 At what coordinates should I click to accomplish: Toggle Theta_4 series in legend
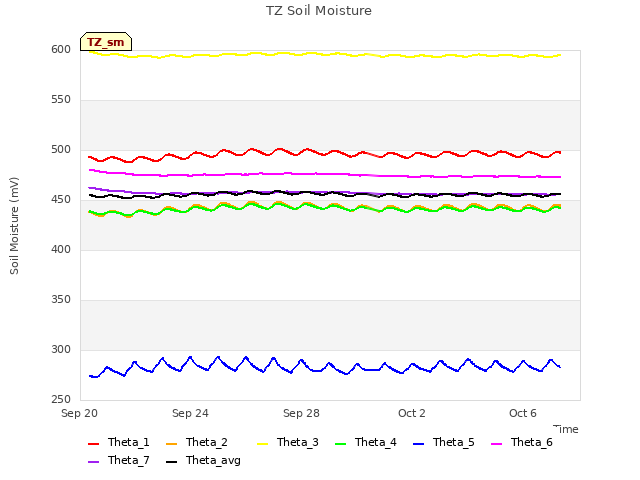coord(366,442)
